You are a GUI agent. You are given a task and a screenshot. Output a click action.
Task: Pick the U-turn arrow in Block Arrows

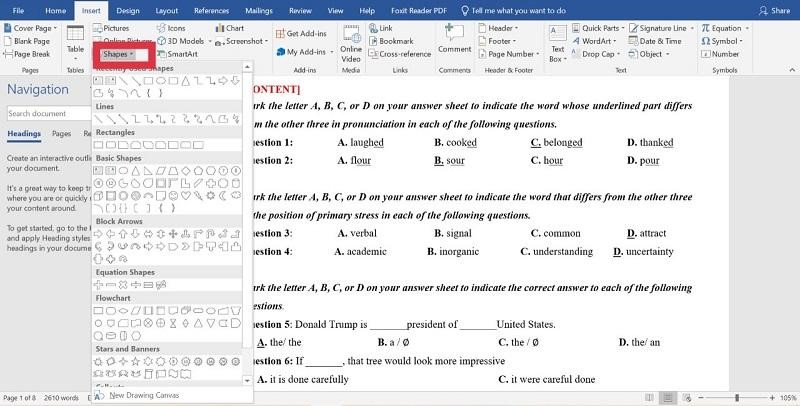[211, 234]
